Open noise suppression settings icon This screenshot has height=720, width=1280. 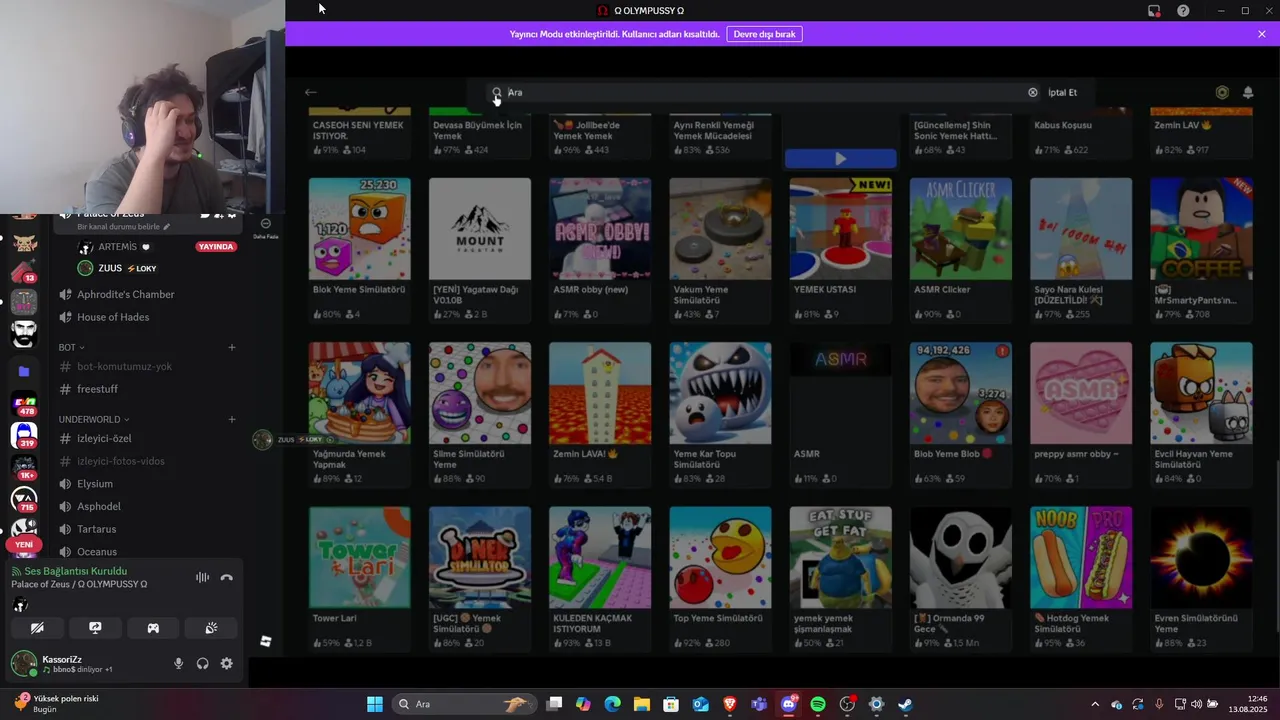tap(202, 577)
